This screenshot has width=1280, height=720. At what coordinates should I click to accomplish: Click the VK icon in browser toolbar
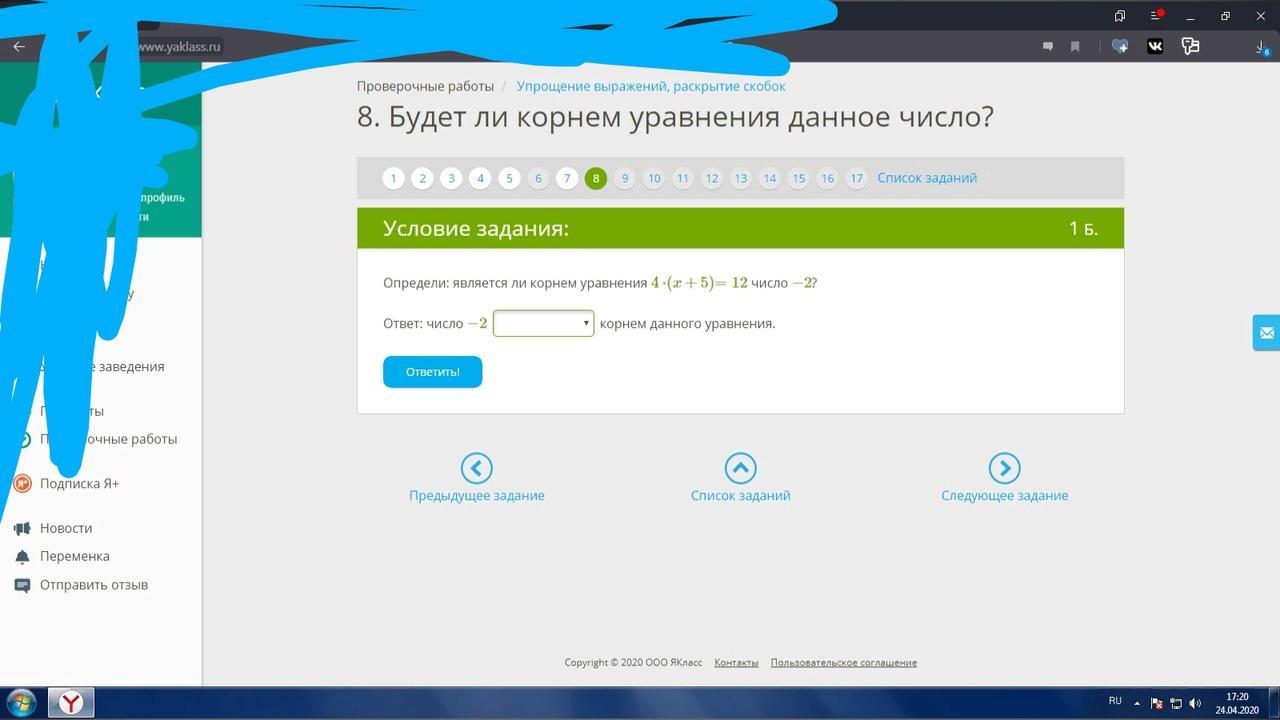tap(1155, 46)
